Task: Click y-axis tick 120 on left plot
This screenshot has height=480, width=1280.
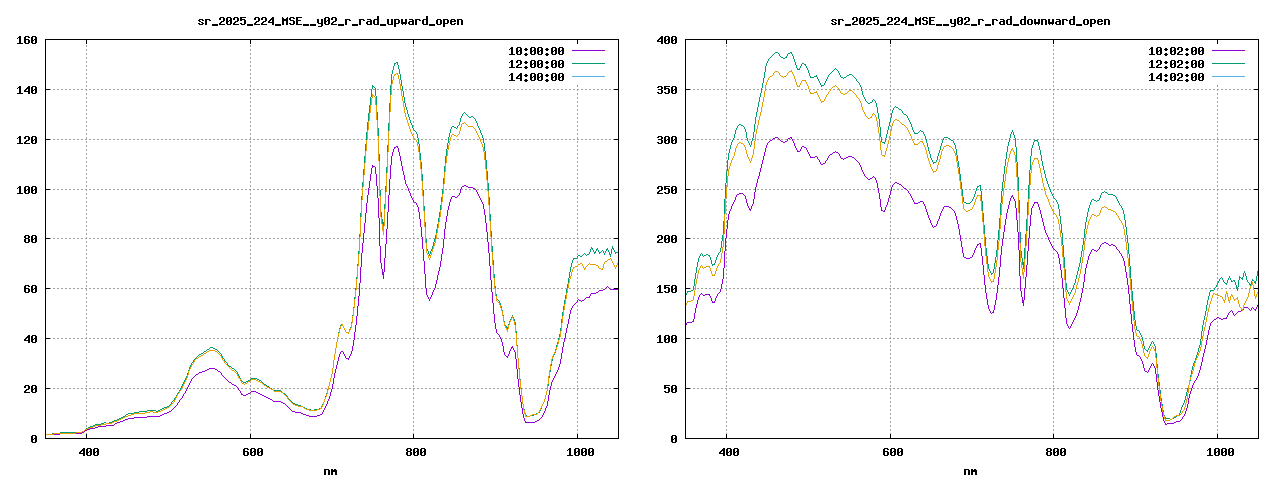Action: 27,140
